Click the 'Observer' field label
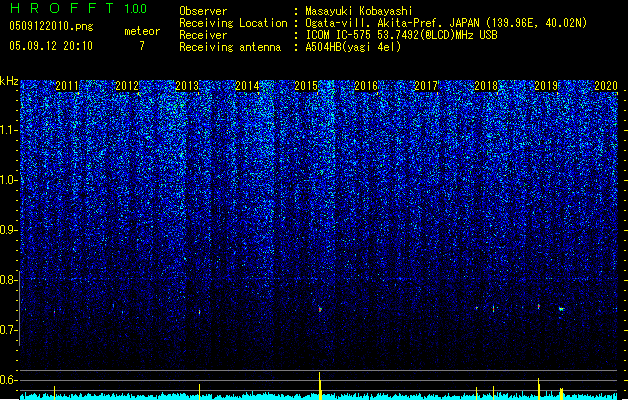This screenshot has width=629, height=400. pyautogui.click(x=203, y=11)
